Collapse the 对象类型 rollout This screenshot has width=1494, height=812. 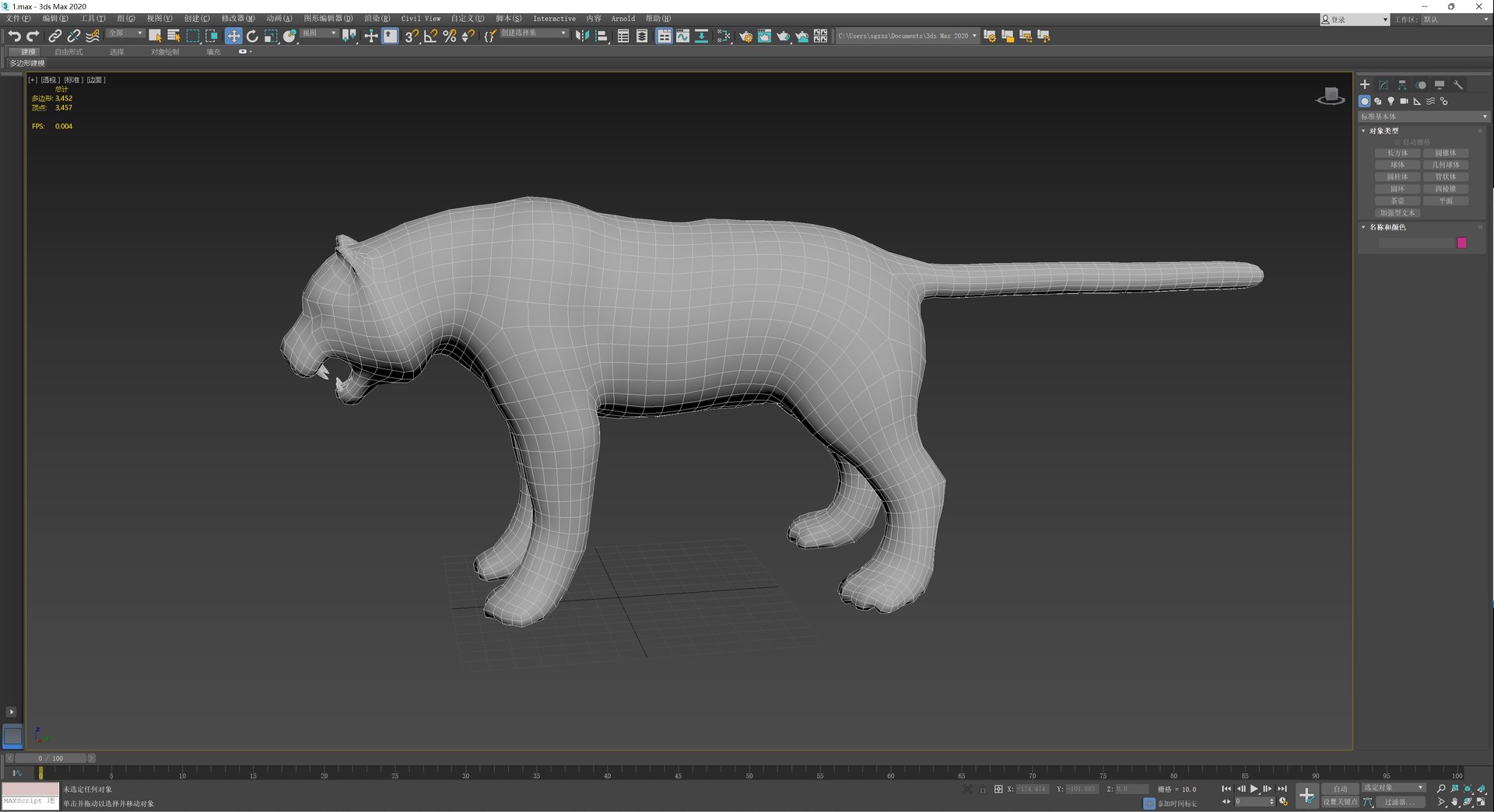click(x=1384, y=131)
